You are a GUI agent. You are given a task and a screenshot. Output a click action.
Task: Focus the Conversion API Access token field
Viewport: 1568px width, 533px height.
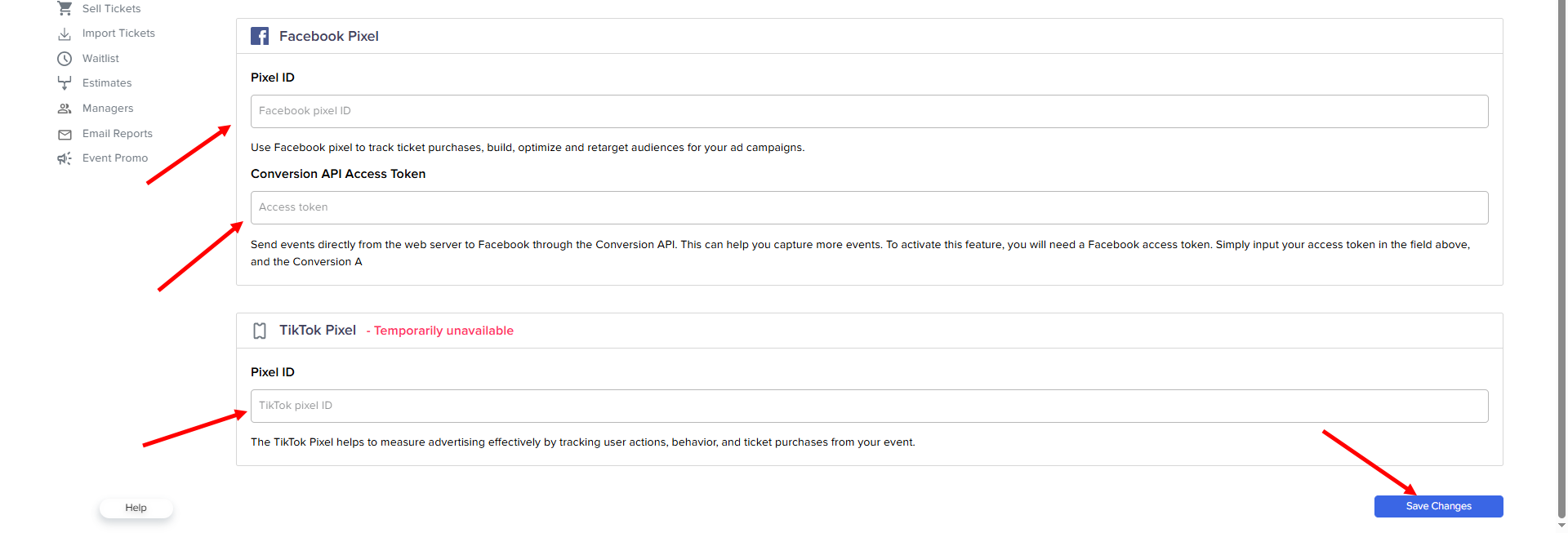tap(869, 207)
